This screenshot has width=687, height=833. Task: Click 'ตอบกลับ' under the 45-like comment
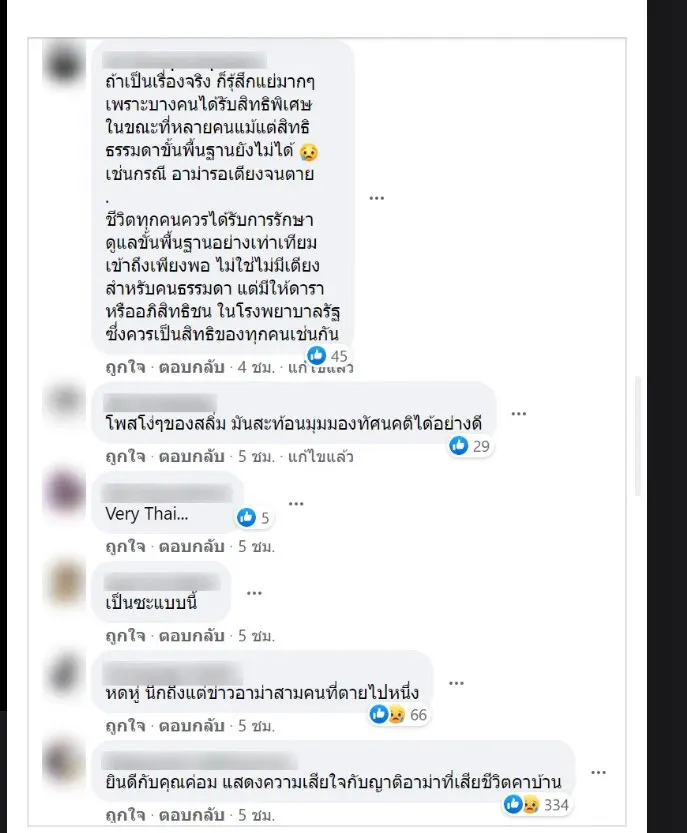tap(191, 367)
